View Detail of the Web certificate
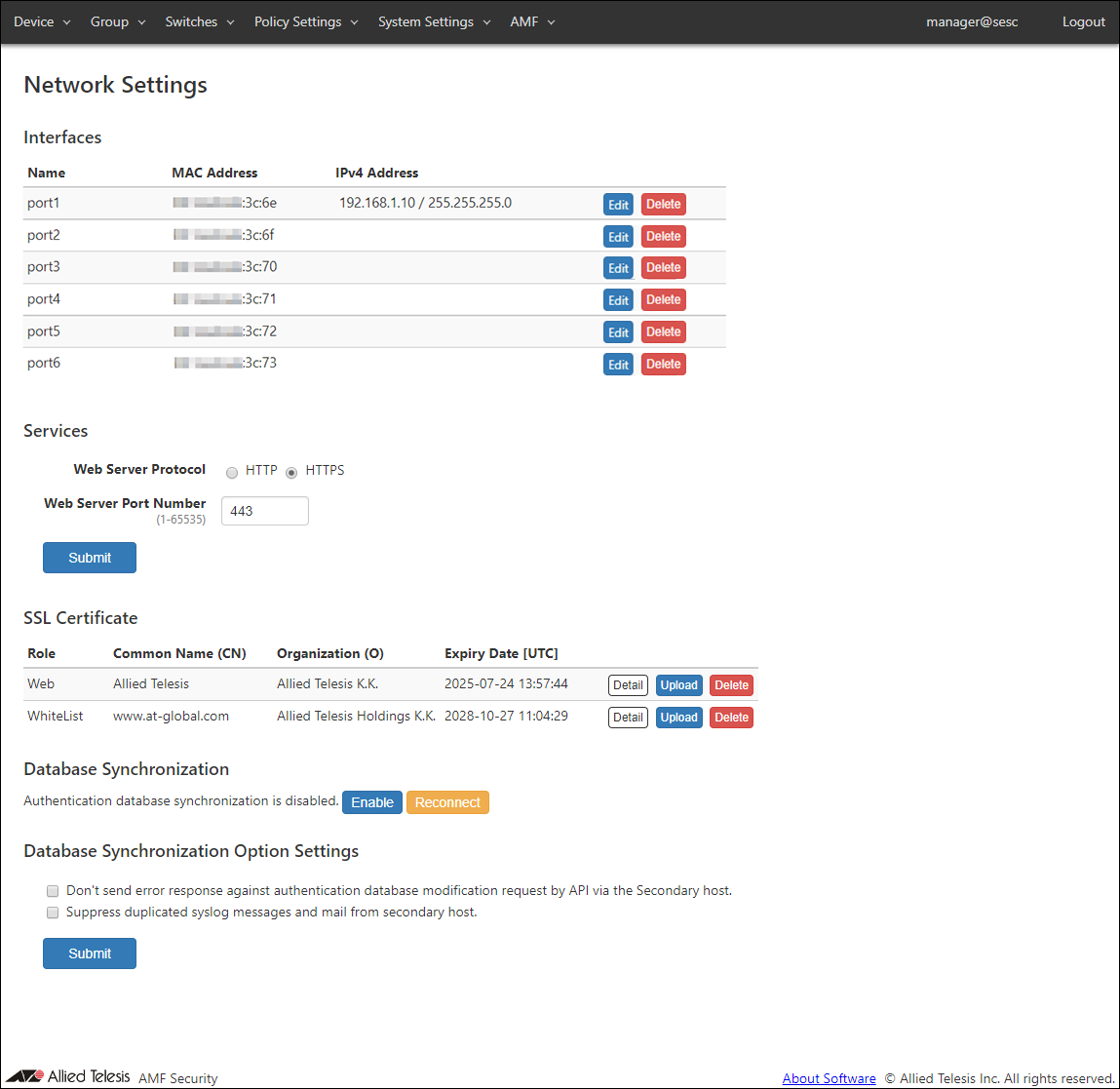This screenshot has width=1120, height=1089. tap(628, 685)
